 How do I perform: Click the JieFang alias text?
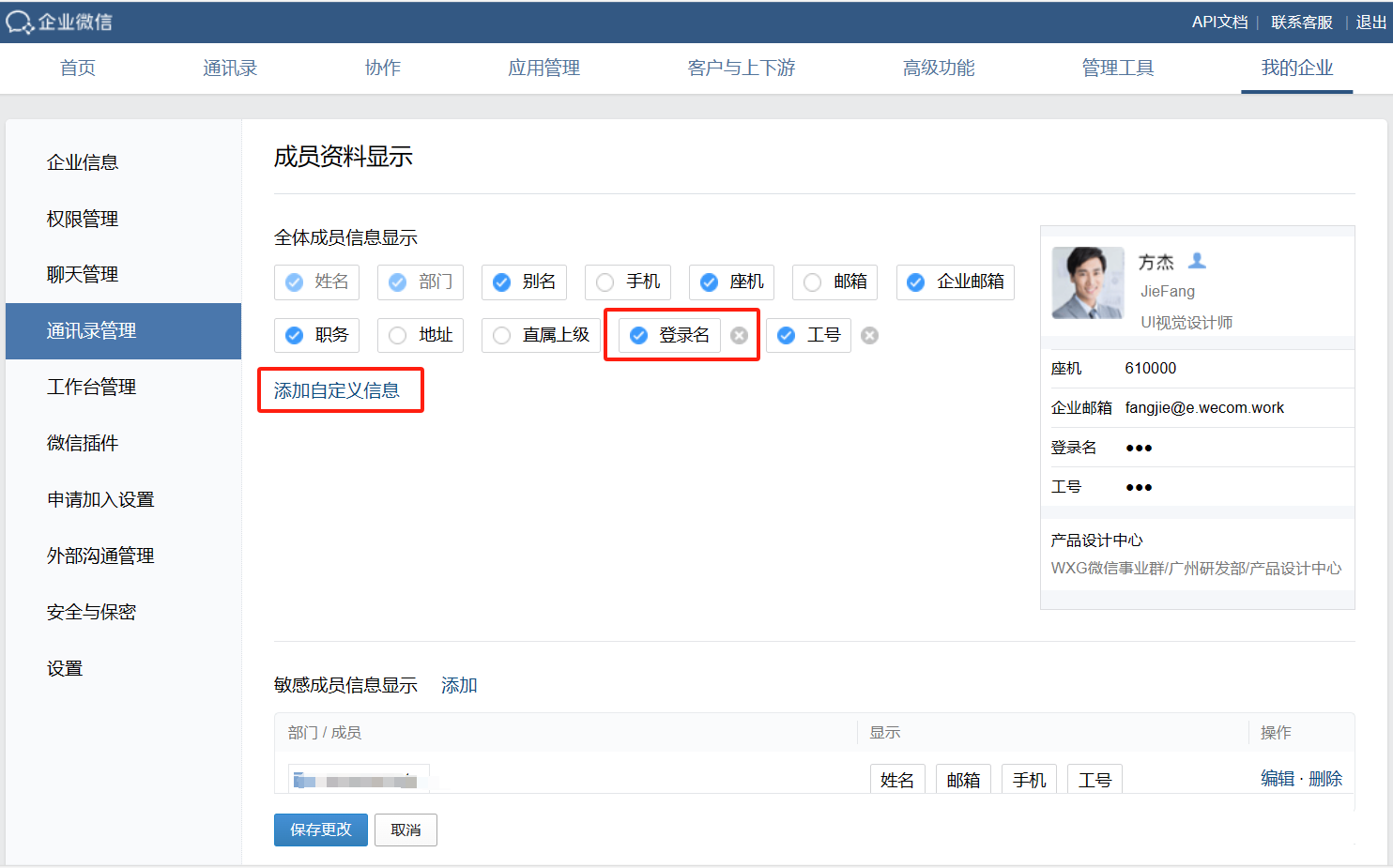pos(1168,292)
